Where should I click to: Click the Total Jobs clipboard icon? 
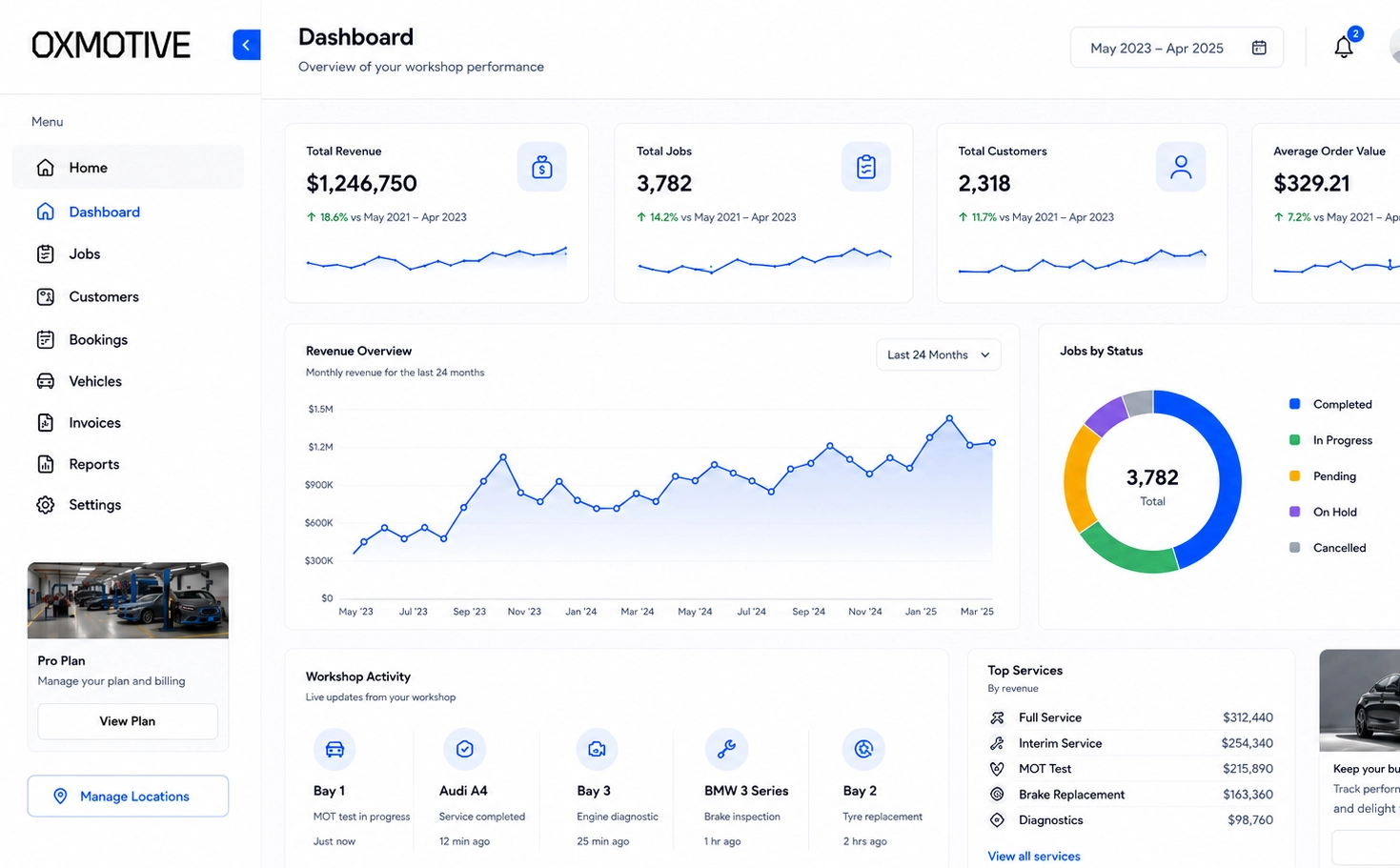pos(866,168)
